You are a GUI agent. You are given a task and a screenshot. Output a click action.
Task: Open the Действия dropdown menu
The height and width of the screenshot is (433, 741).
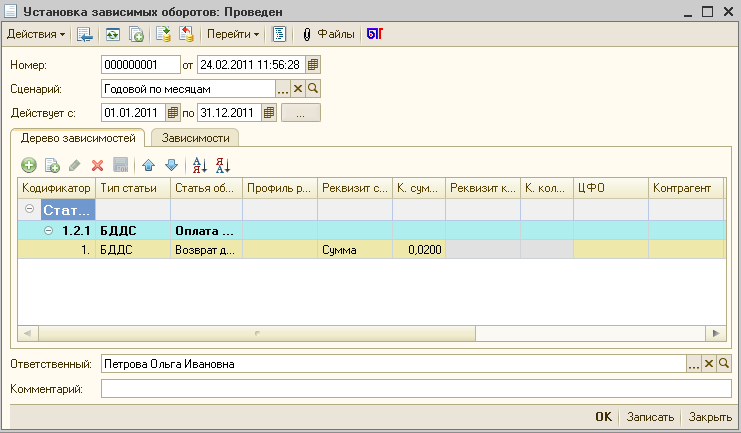click(x=37, y=34)
